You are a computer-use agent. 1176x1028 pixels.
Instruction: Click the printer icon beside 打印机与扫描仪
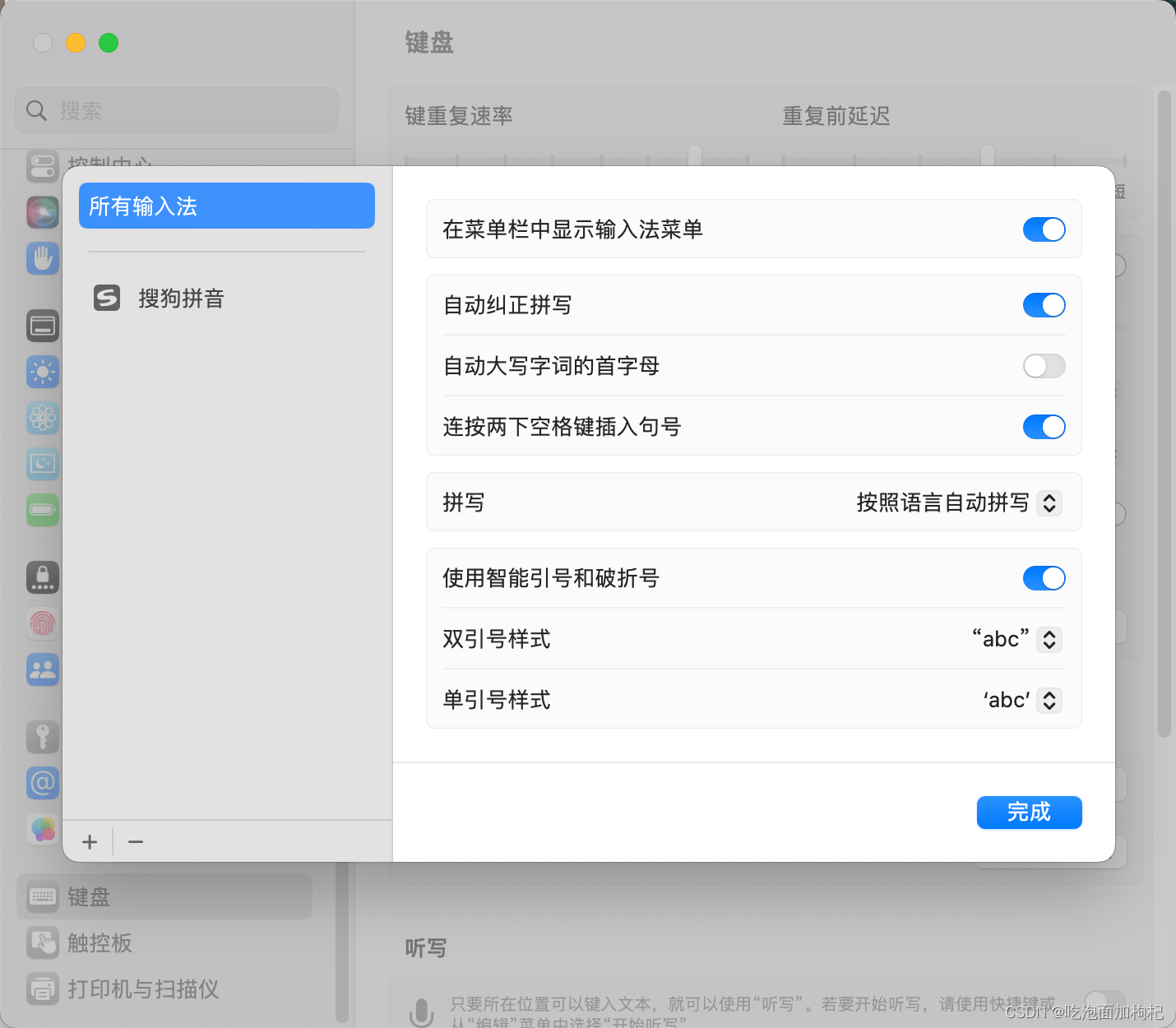tap(43, 989)
